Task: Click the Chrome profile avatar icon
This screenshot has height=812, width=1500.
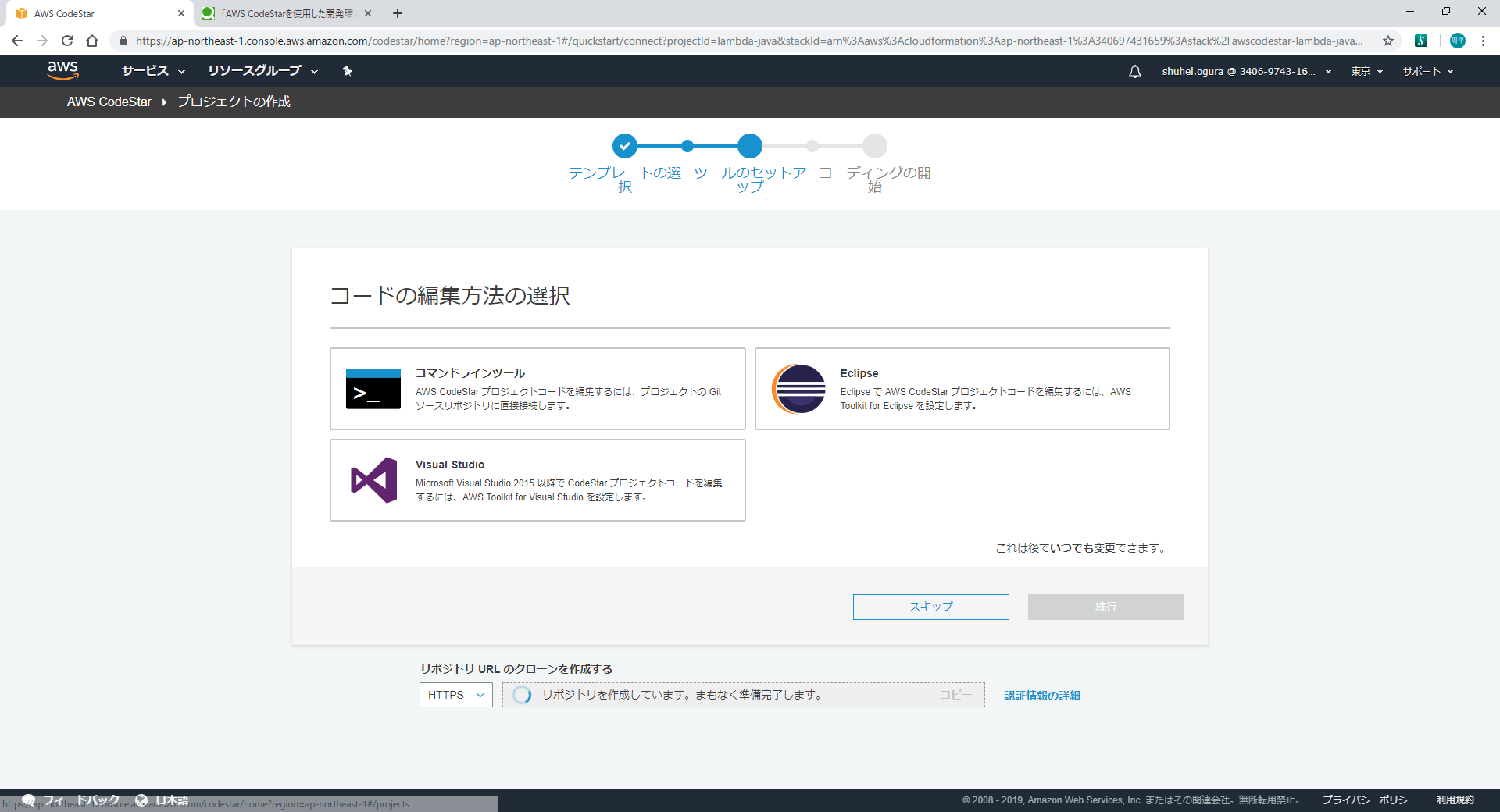Action: click(x=1458, y=41)
